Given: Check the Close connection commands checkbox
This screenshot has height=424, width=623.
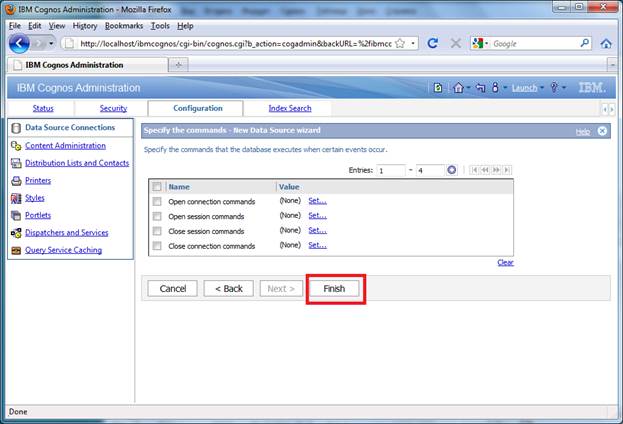Looking at the screenshot, I should 157,246.
